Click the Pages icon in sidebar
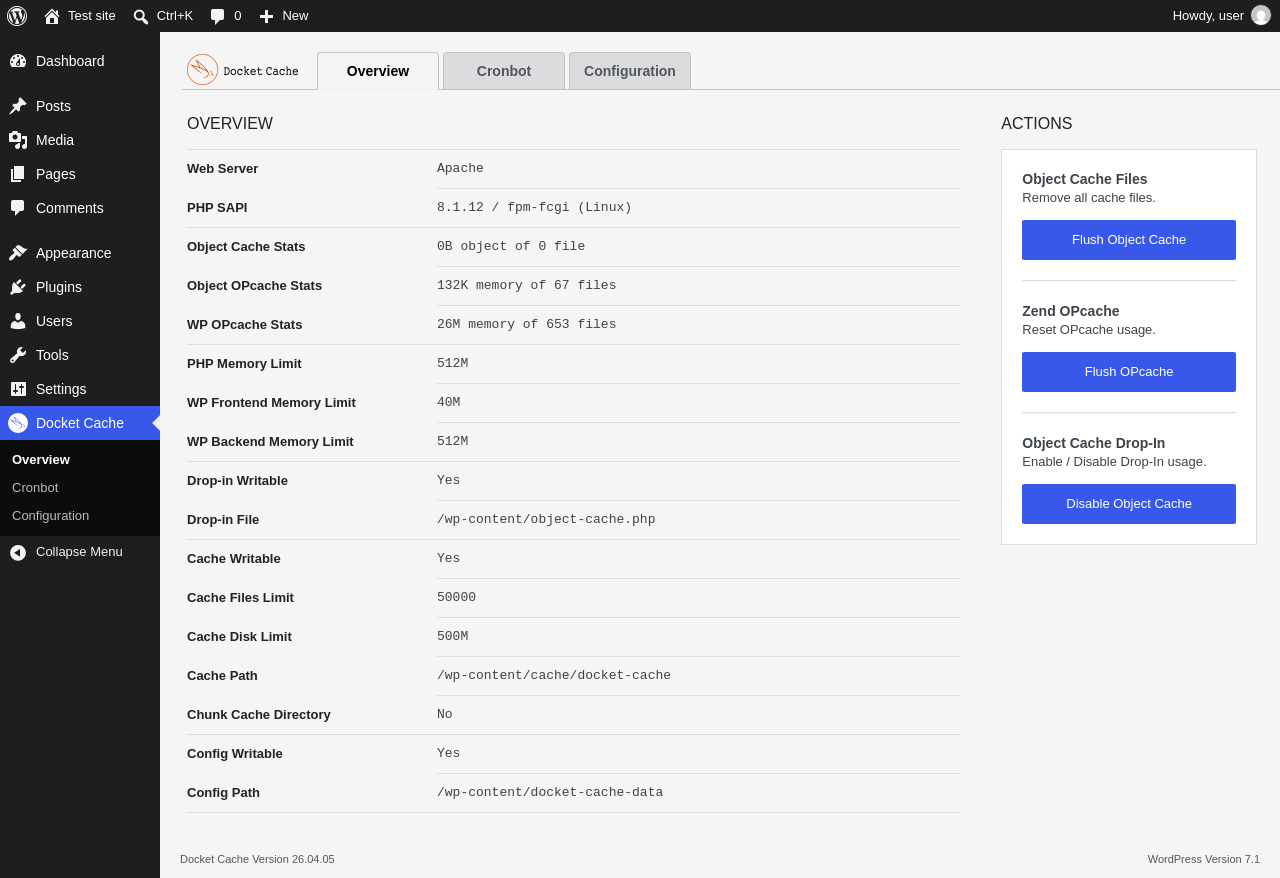The width and height of the screenshot is (1280, 878). point(18,174)
